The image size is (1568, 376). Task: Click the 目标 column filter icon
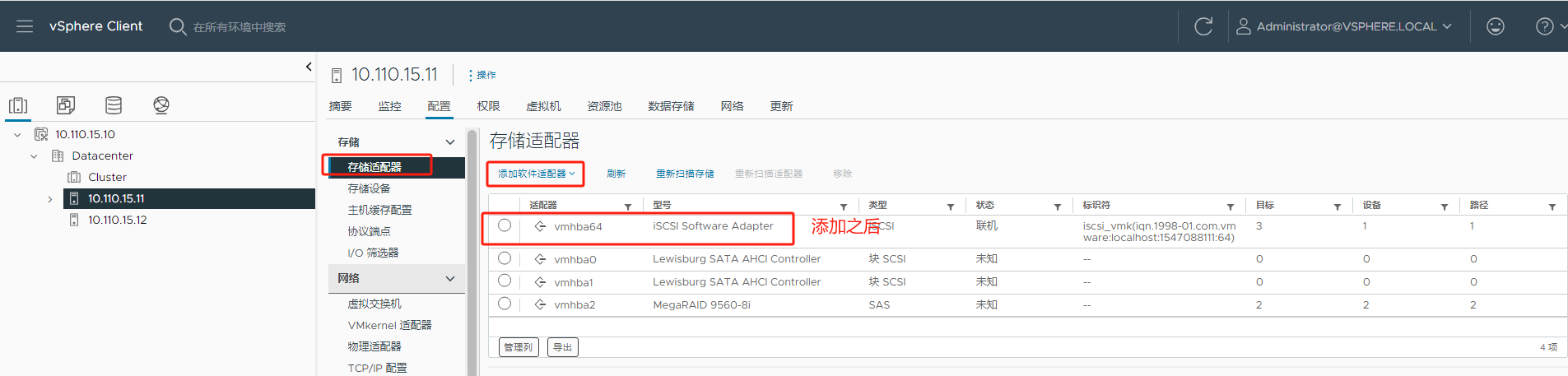[x=1338, y=207]
